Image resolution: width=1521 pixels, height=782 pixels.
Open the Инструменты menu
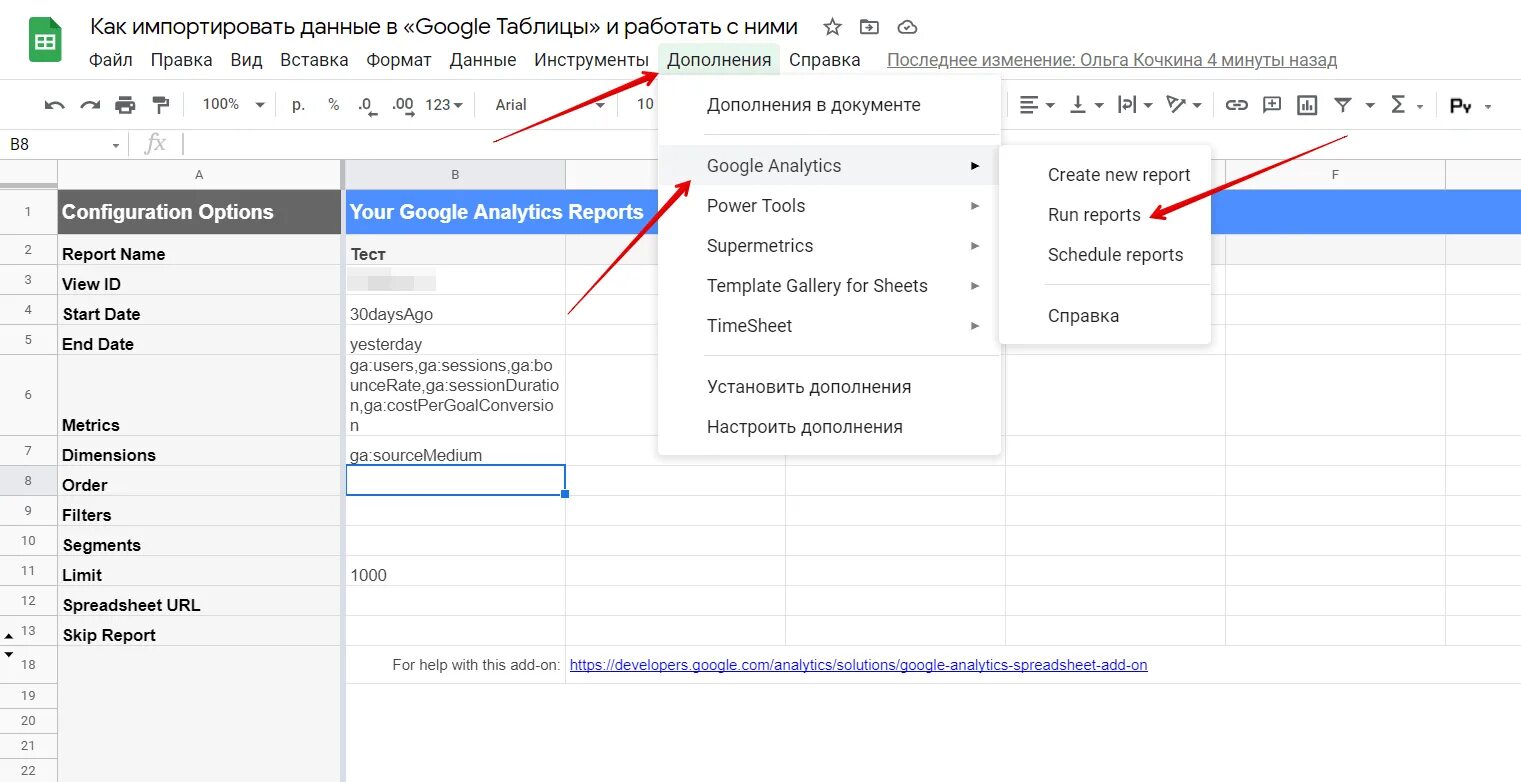[591, 60]
